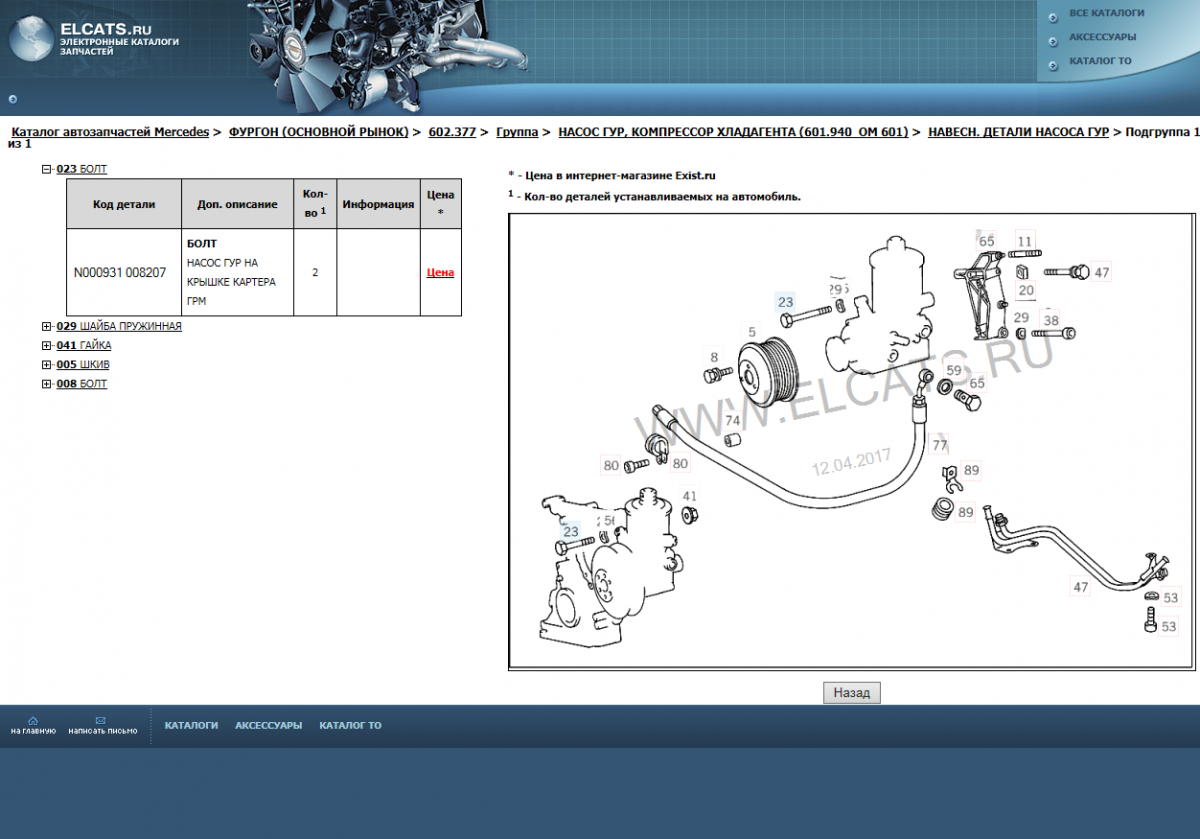The height and width of the screenshot is (839, 1200).
Task: Select the 023 БОЛТ tree item
Action: pos(82,169)
